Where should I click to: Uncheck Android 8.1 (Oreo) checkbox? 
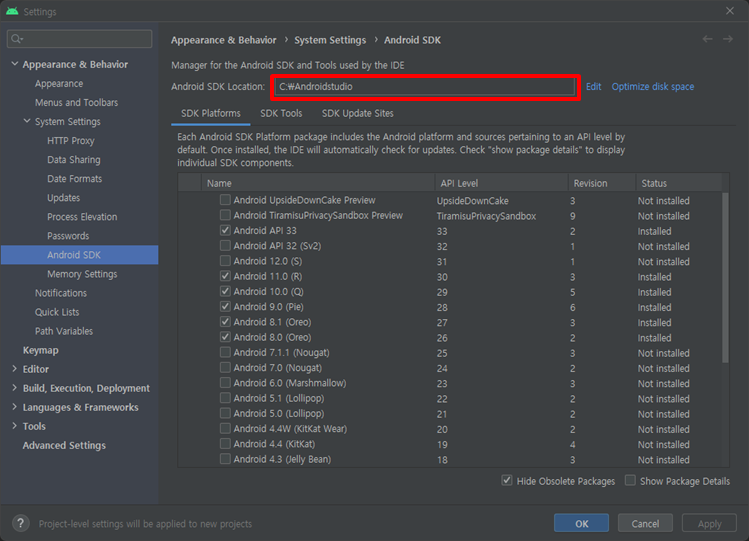pyautogui.click(x=225, y=322)
